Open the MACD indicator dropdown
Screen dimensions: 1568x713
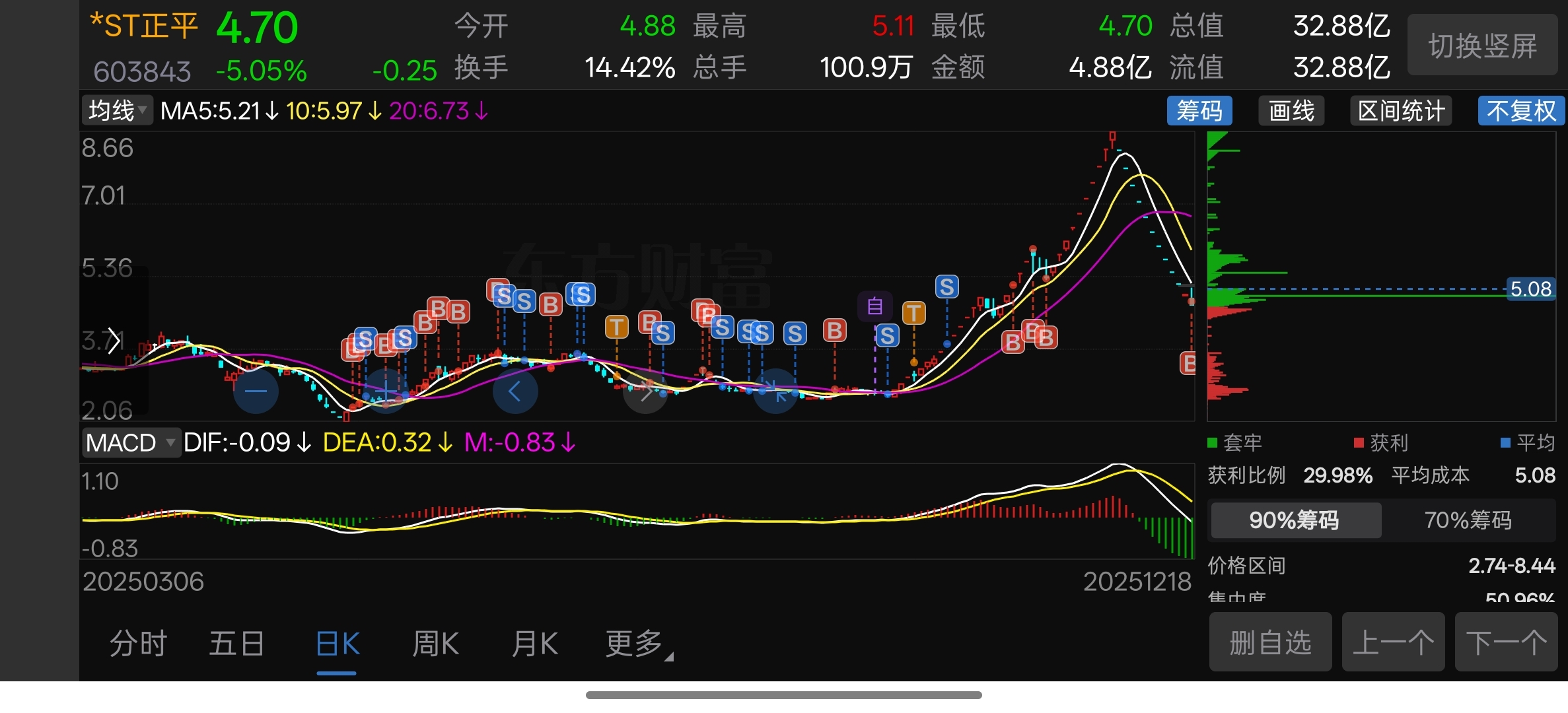point(131,442)
